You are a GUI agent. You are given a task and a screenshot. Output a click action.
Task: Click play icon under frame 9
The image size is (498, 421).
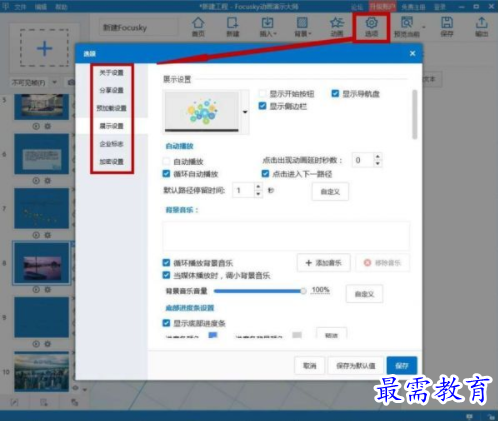coord(36,344)
